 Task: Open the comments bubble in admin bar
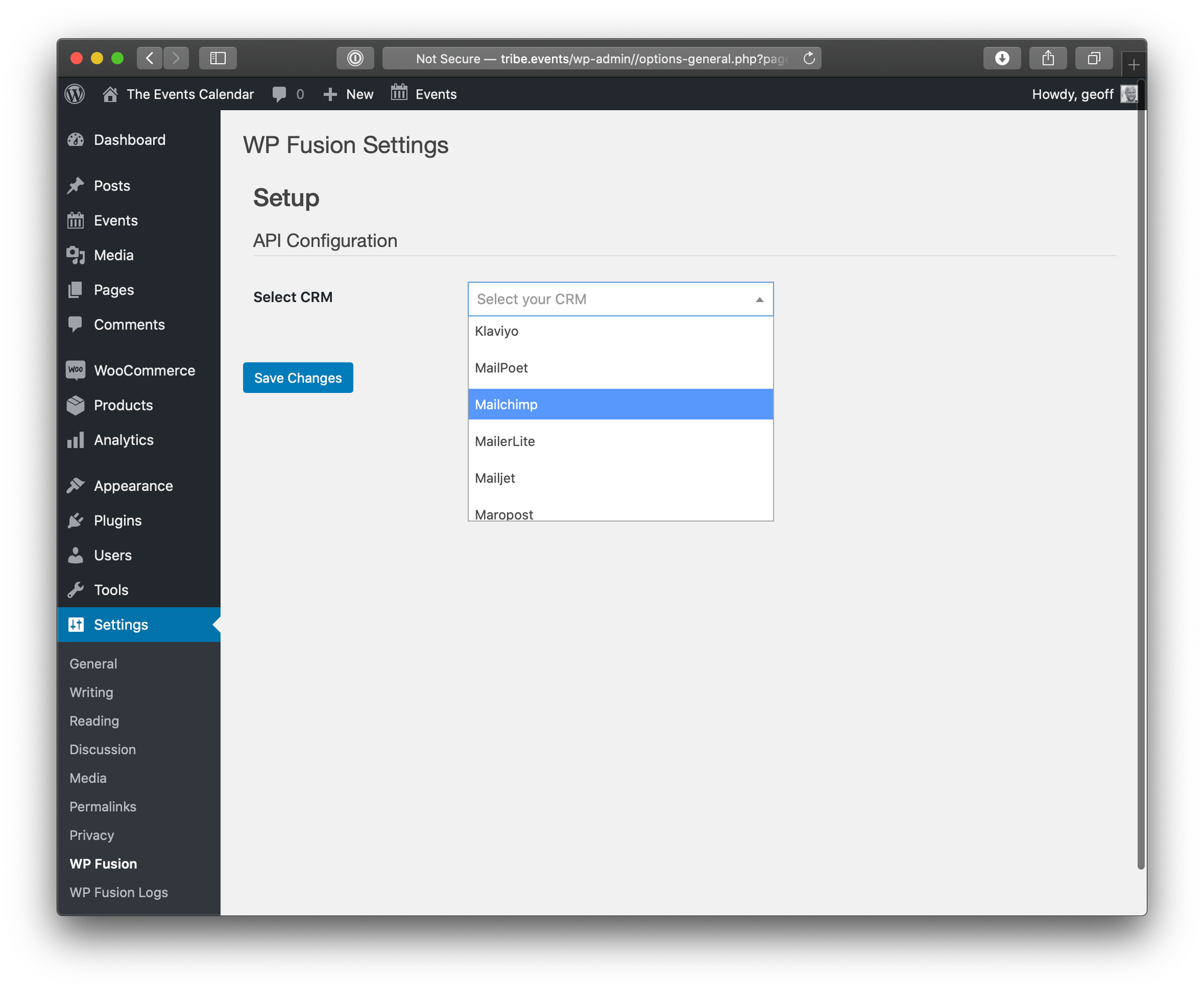coord(279,94)
